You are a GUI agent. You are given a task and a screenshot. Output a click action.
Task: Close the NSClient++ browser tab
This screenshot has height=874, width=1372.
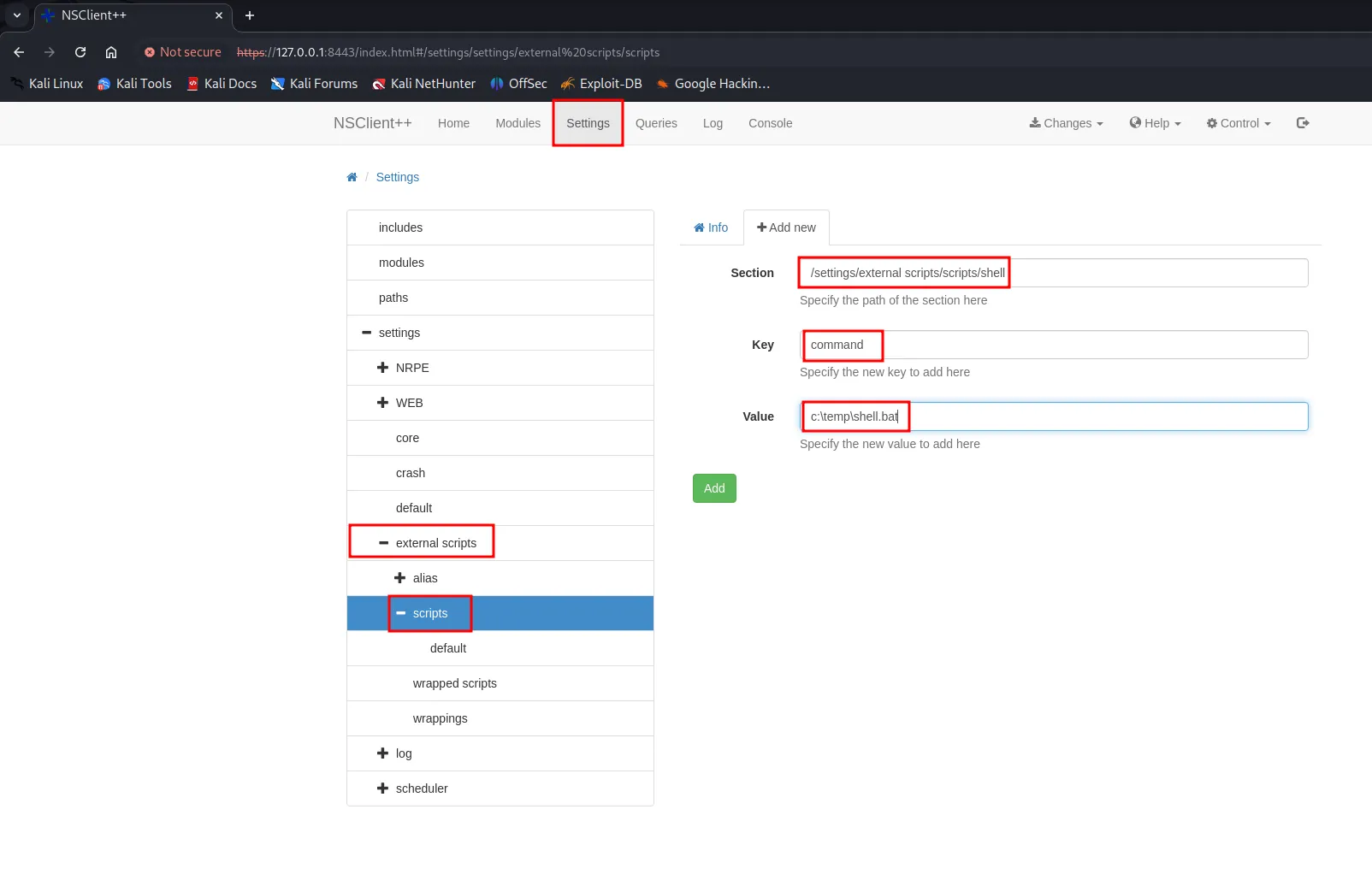pos(219,15)
